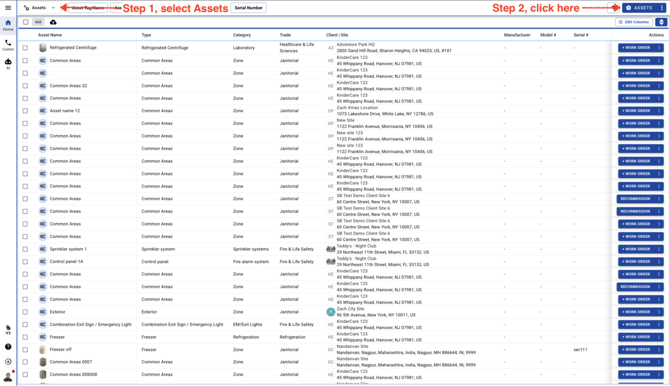Open more options dots in Freezer off row

[x=659, y=350]
